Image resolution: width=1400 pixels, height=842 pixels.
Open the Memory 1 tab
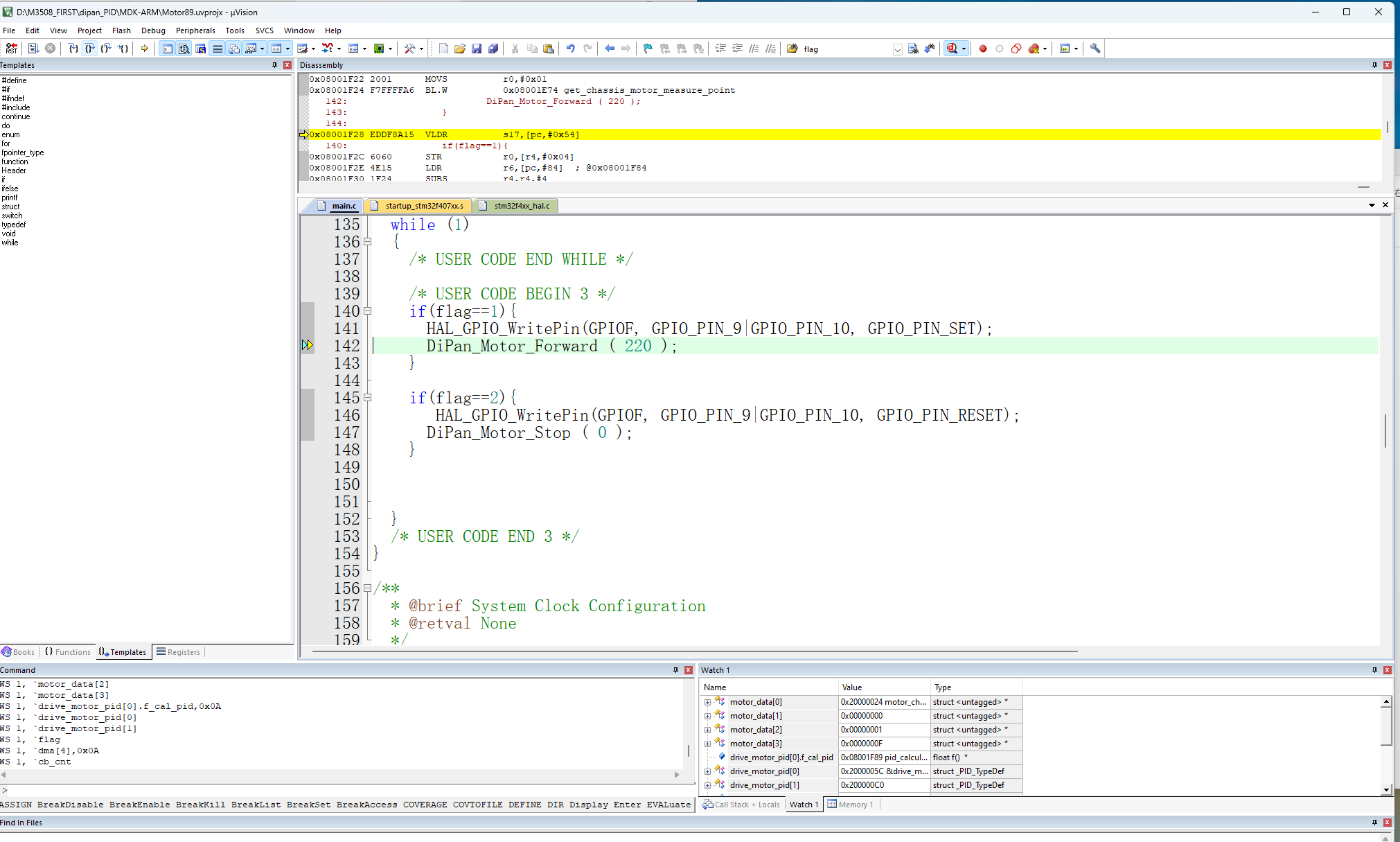pos(850,805)
